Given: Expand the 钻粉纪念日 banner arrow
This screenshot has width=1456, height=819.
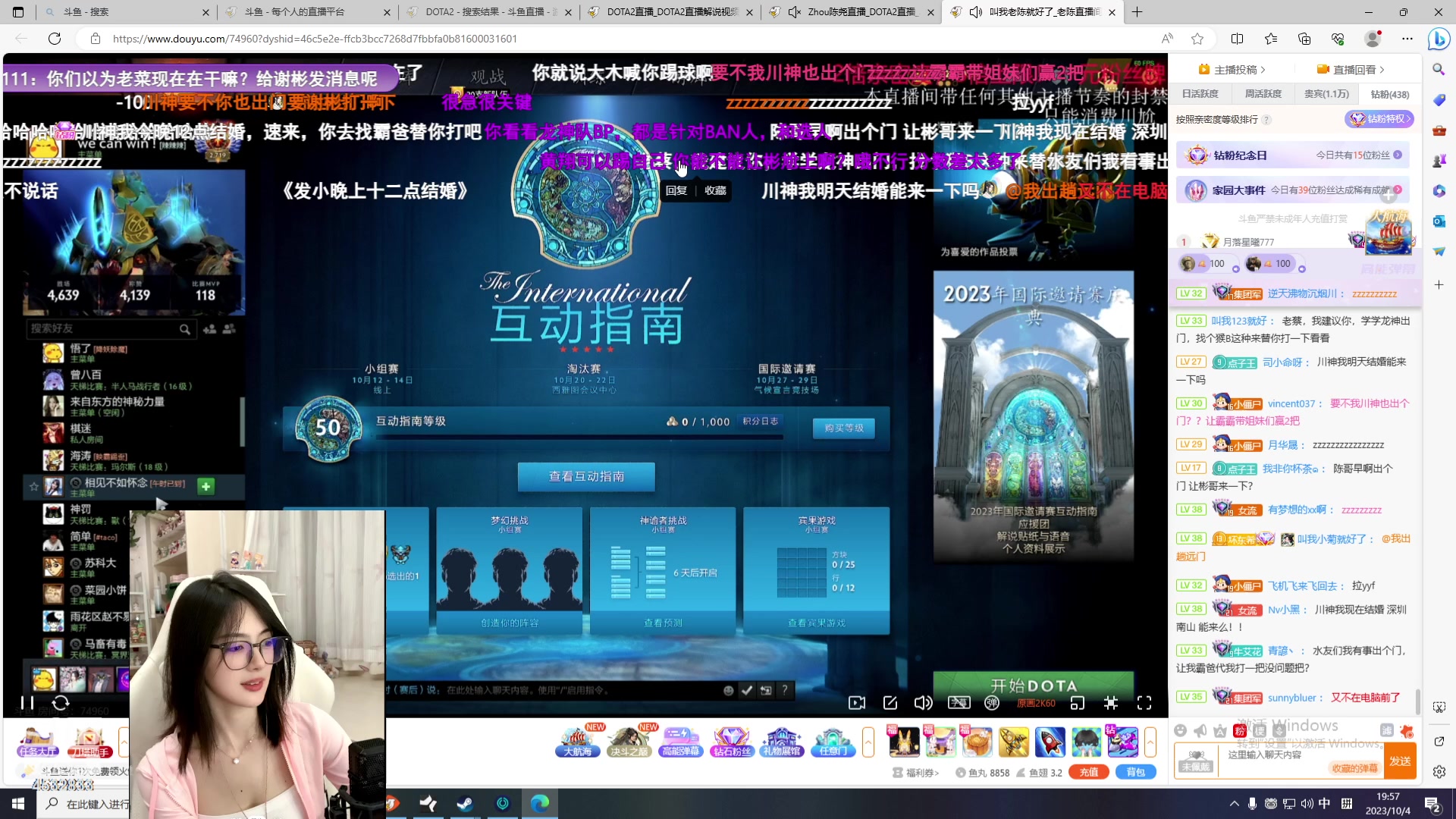Looking at the screenshot, I should (1398, 155).
